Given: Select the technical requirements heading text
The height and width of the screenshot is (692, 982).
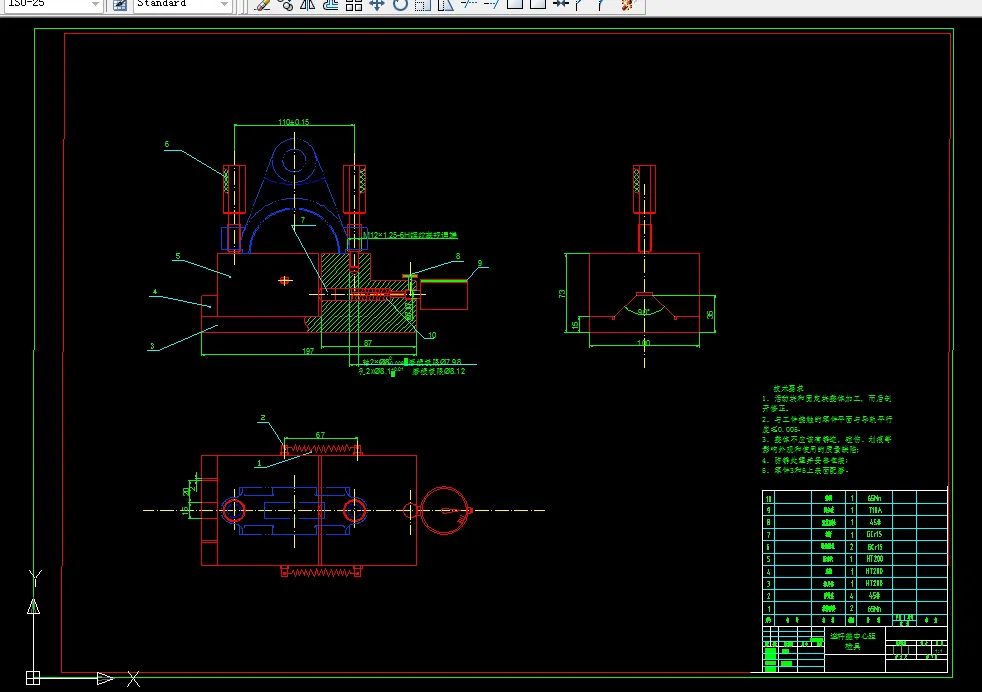Looking at the screenshot, I should coord(788,389).
